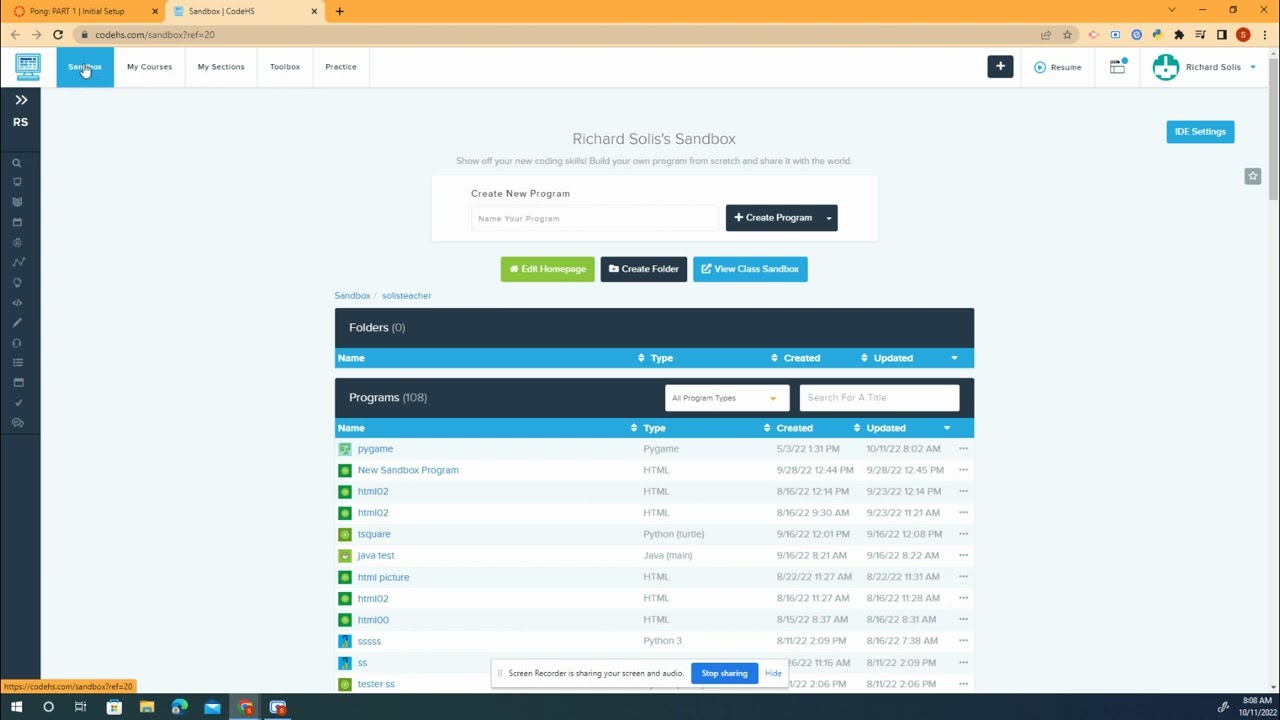
Task: Open the star bookmark icon at right
Action: (x=1252, y=176)
